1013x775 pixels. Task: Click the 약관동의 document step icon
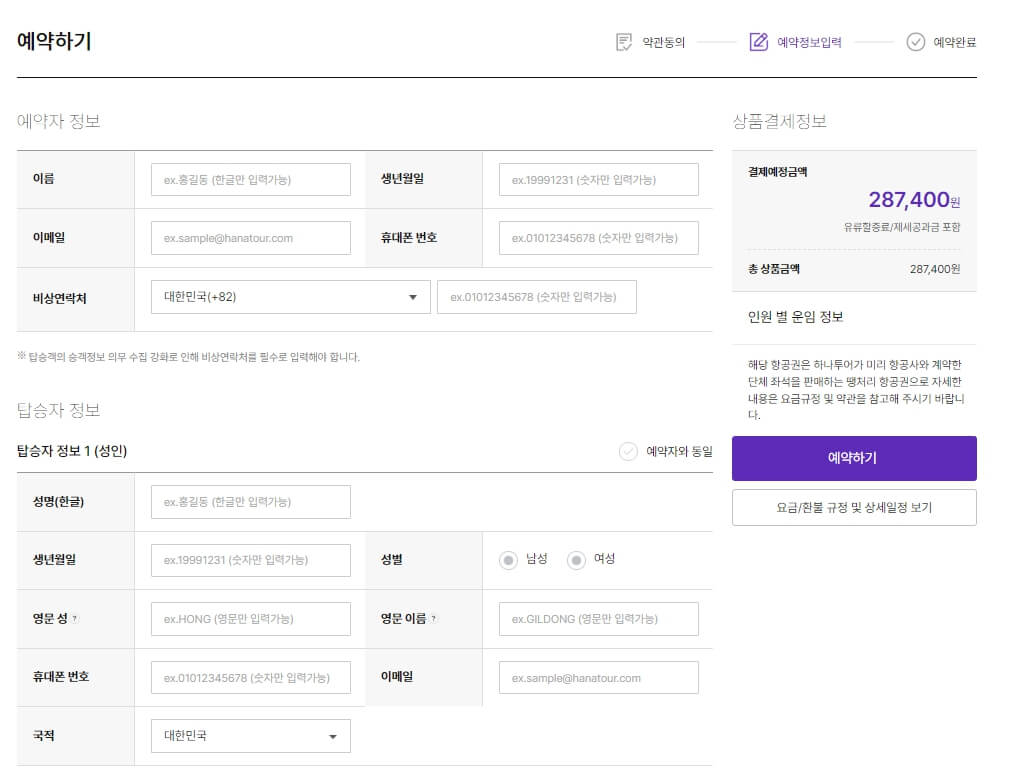[x=623, y=42]
